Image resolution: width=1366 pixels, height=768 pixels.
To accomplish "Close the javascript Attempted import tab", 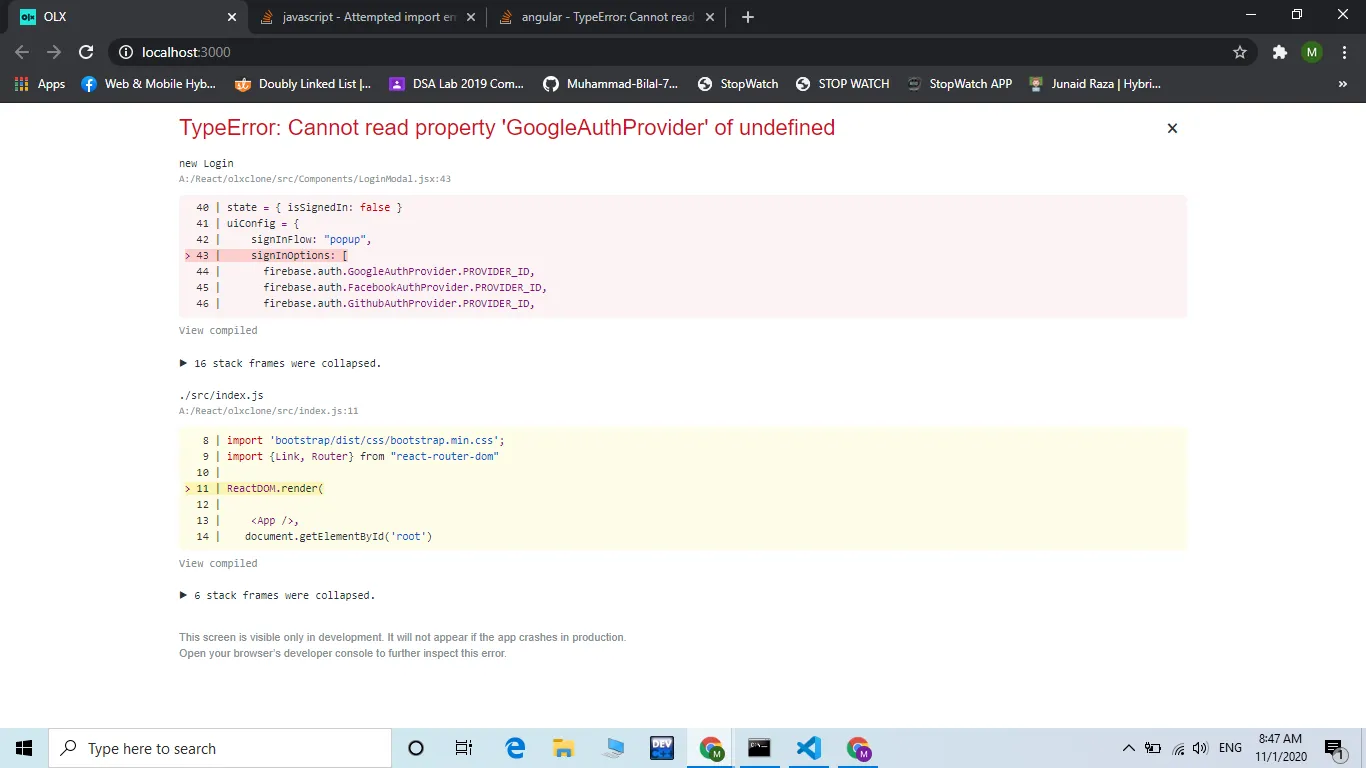I will (470, 17).
